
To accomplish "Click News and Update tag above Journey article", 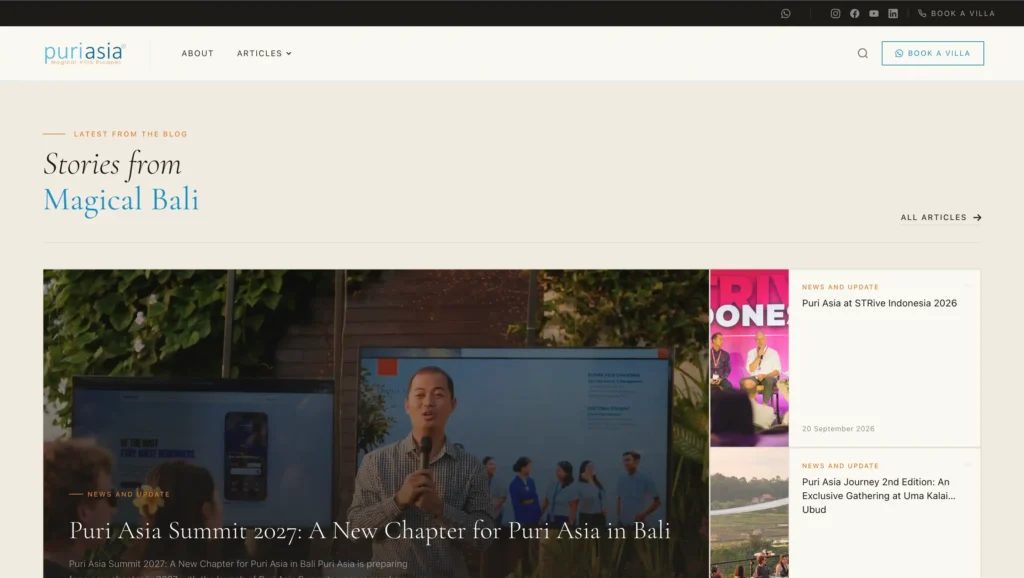I will point(840,466).
